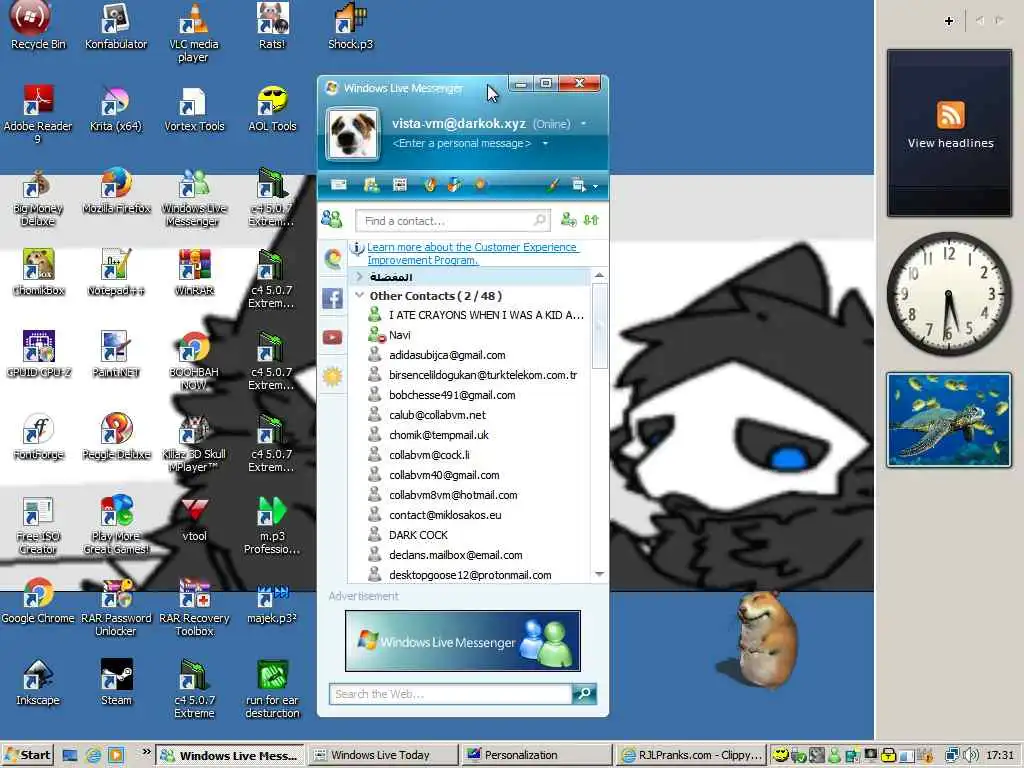Open the Peggle Deluxe desktop icon

coord(116,436)
